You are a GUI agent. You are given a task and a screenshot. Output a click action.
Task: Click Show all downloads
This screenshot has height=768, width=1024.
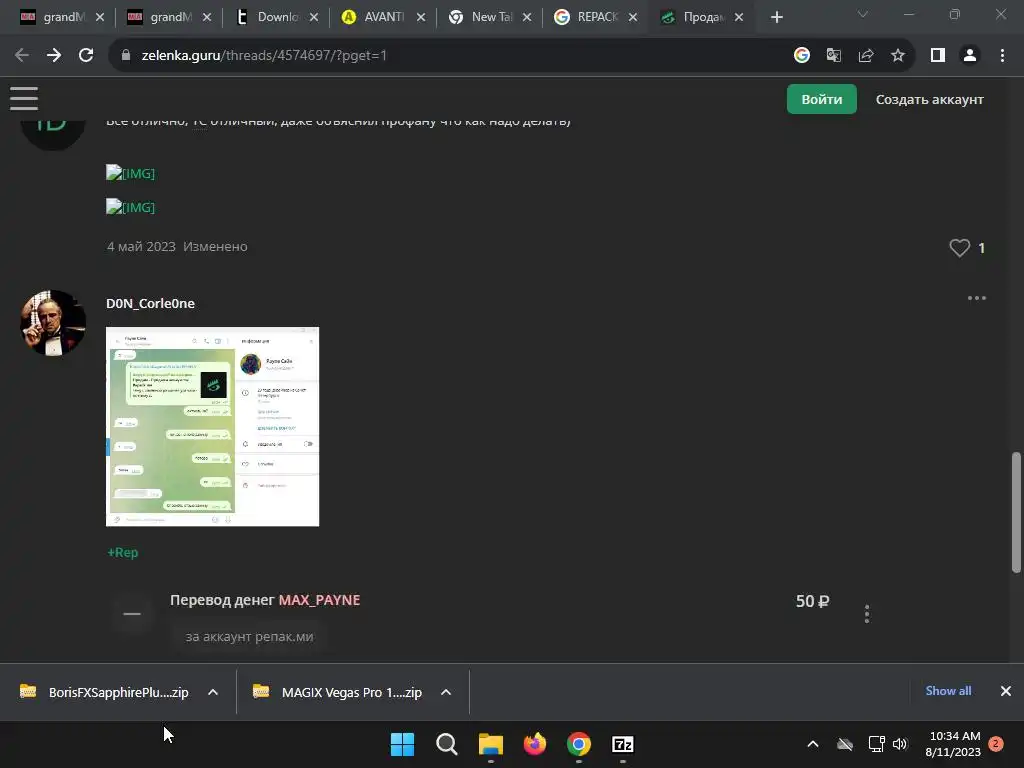coord(948,691)
